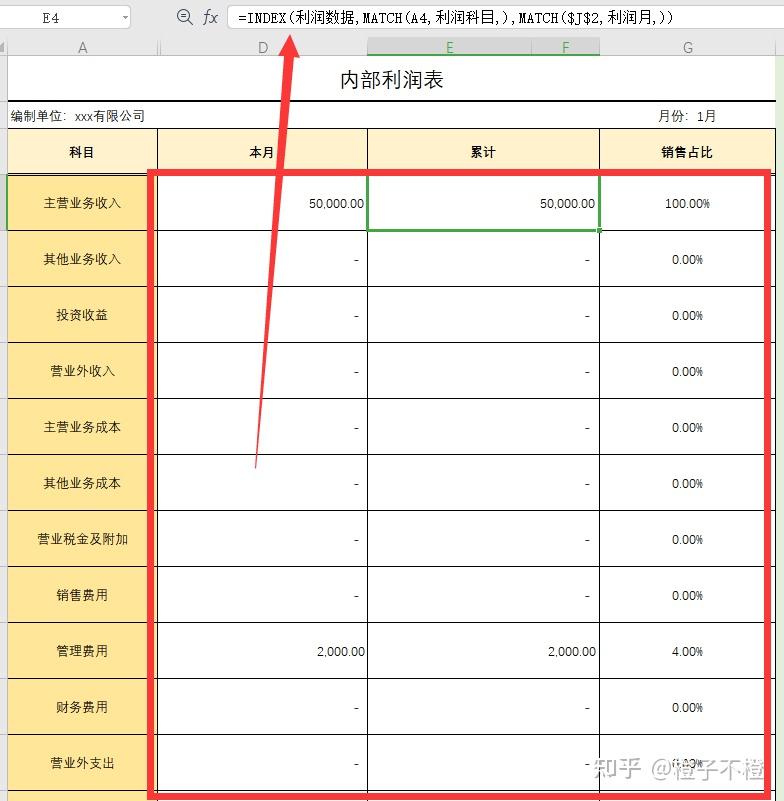Viewport: 784px width, 801px height.
Task: Select the 主营业务收入 row label
Action: click(82, 203)
